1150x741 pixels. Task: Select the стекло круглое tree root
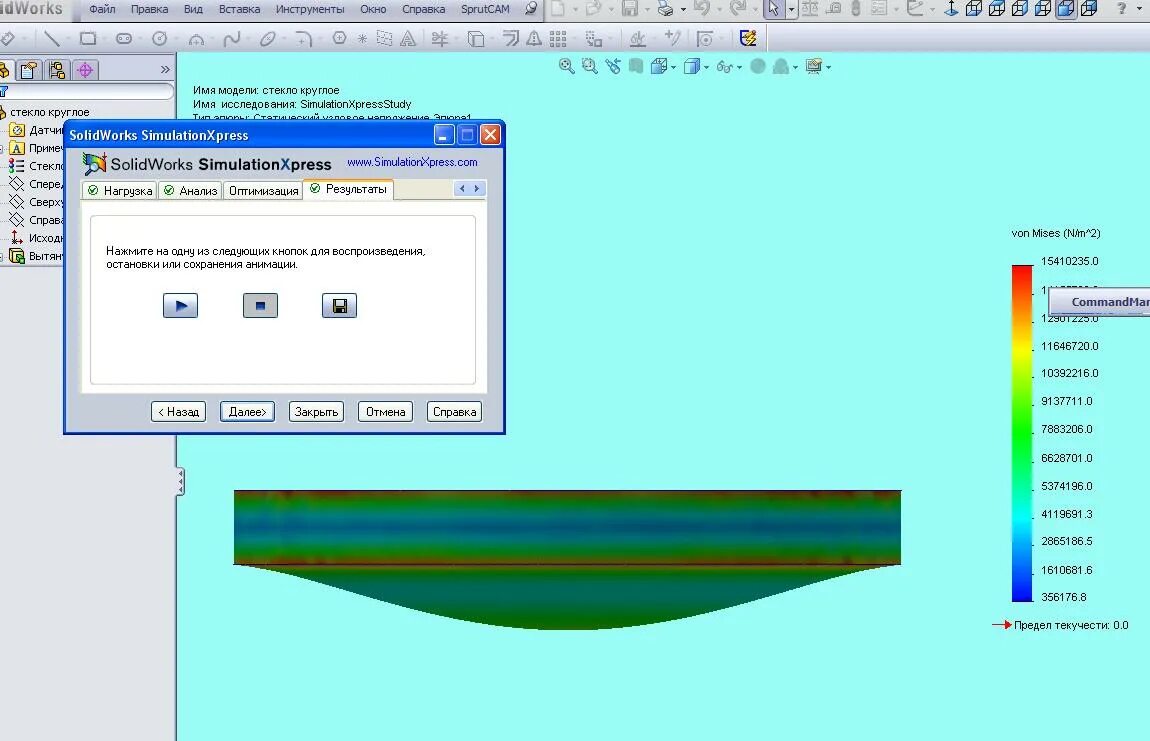coord(49,112)
